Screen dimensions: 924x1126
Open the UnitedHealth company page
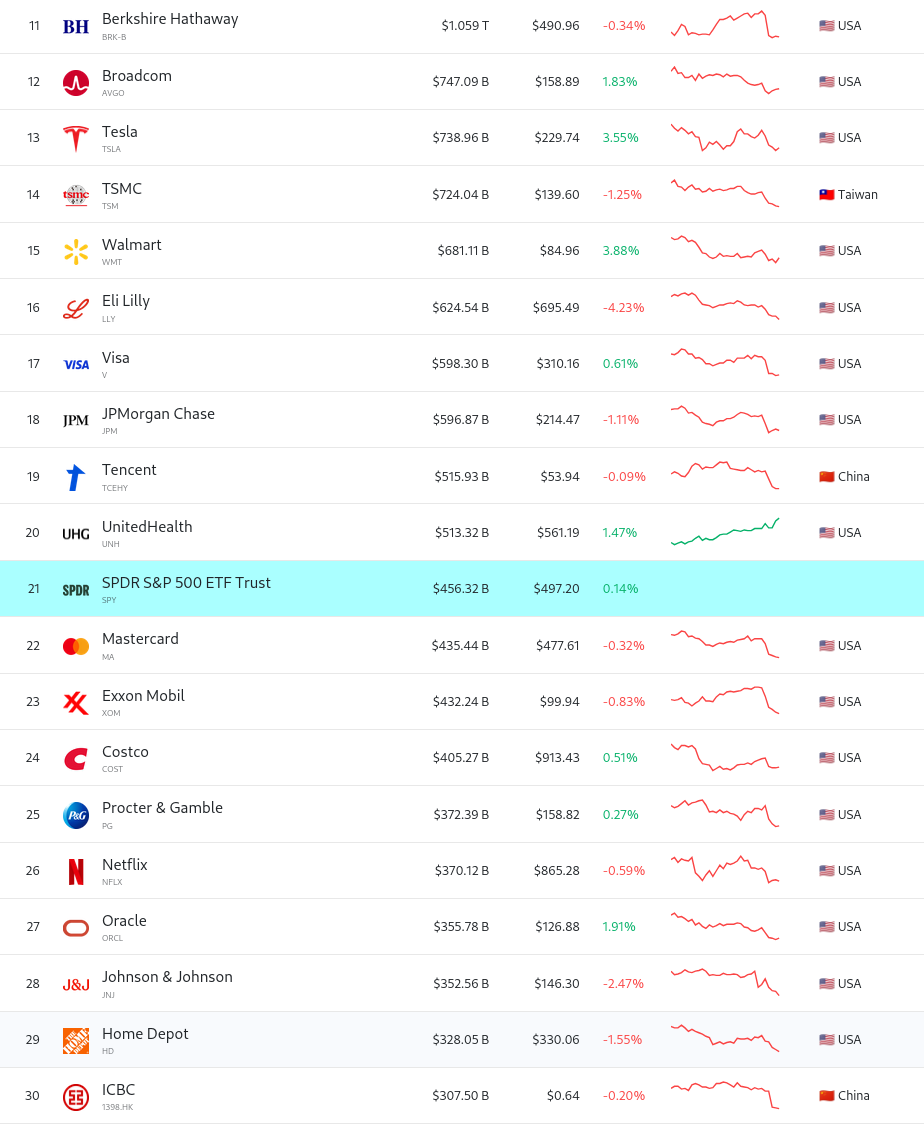coord(147,526)
